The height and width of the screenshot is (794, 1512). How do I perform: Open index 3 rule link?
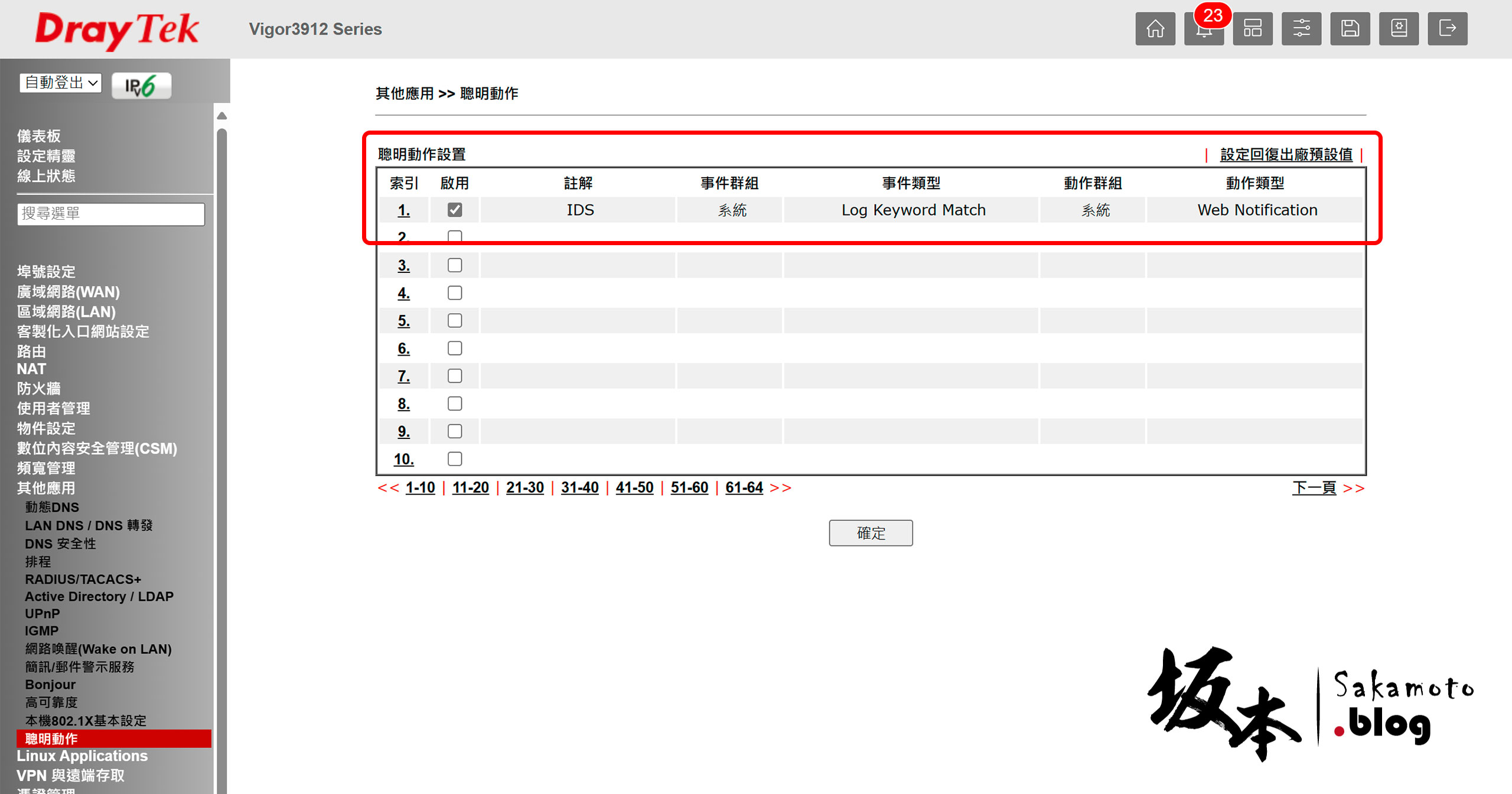click(403, 265)
